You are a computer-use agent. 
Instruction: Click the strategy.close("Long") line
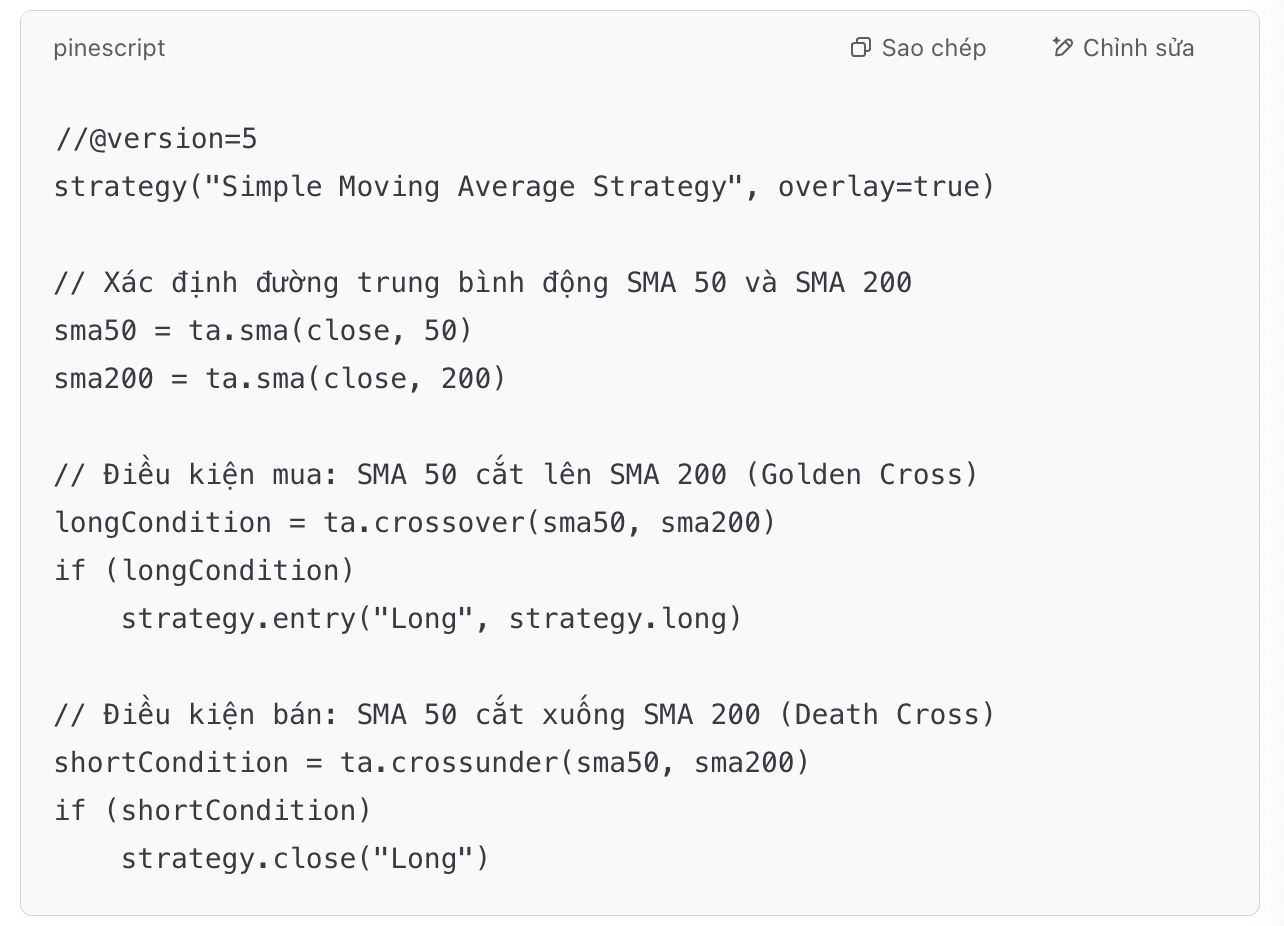304,858
